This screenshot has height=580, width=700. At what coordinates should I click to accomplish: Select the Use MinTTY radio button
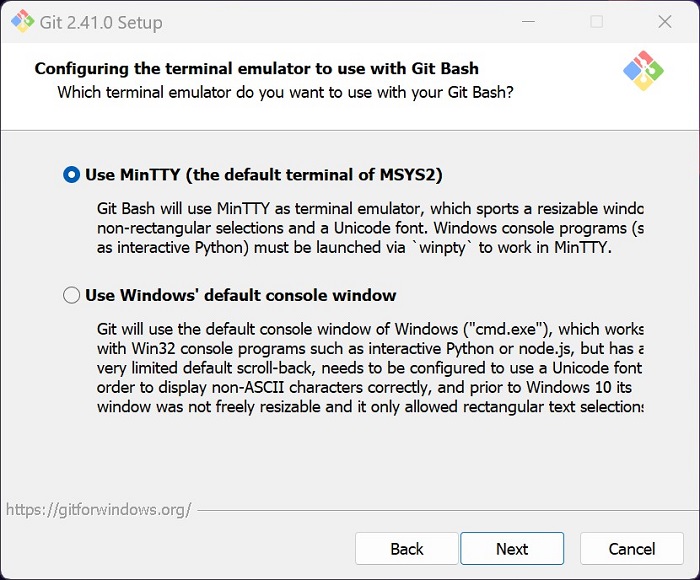(71, 175)
